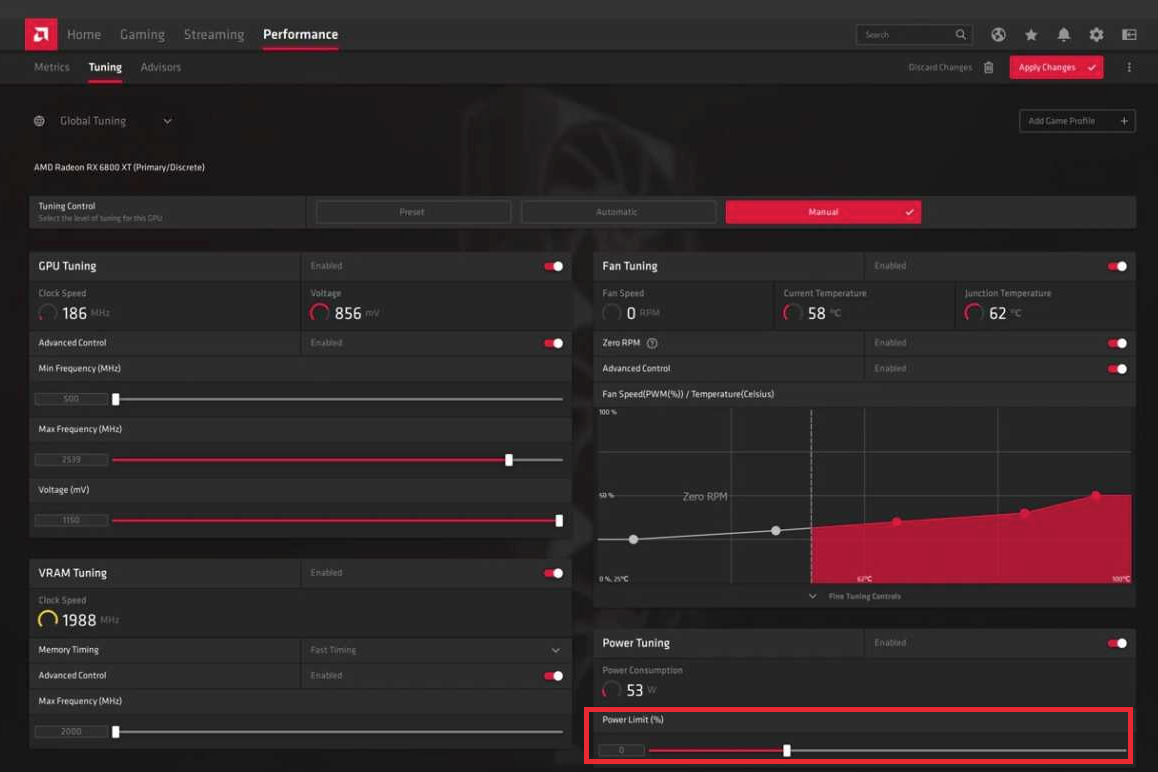The height and width of the screenshot is (772, 1158).
Task: Click Discard Changes text
Action: (939, 67)
